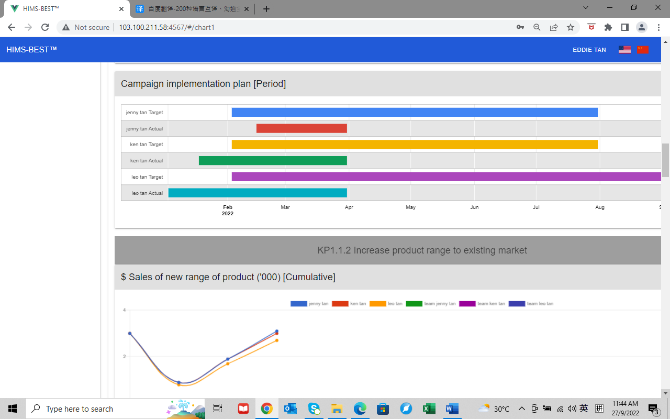Open a new browser tab
Screen dimensions: 670x419
pyautogui.click(x=266, y=8)
